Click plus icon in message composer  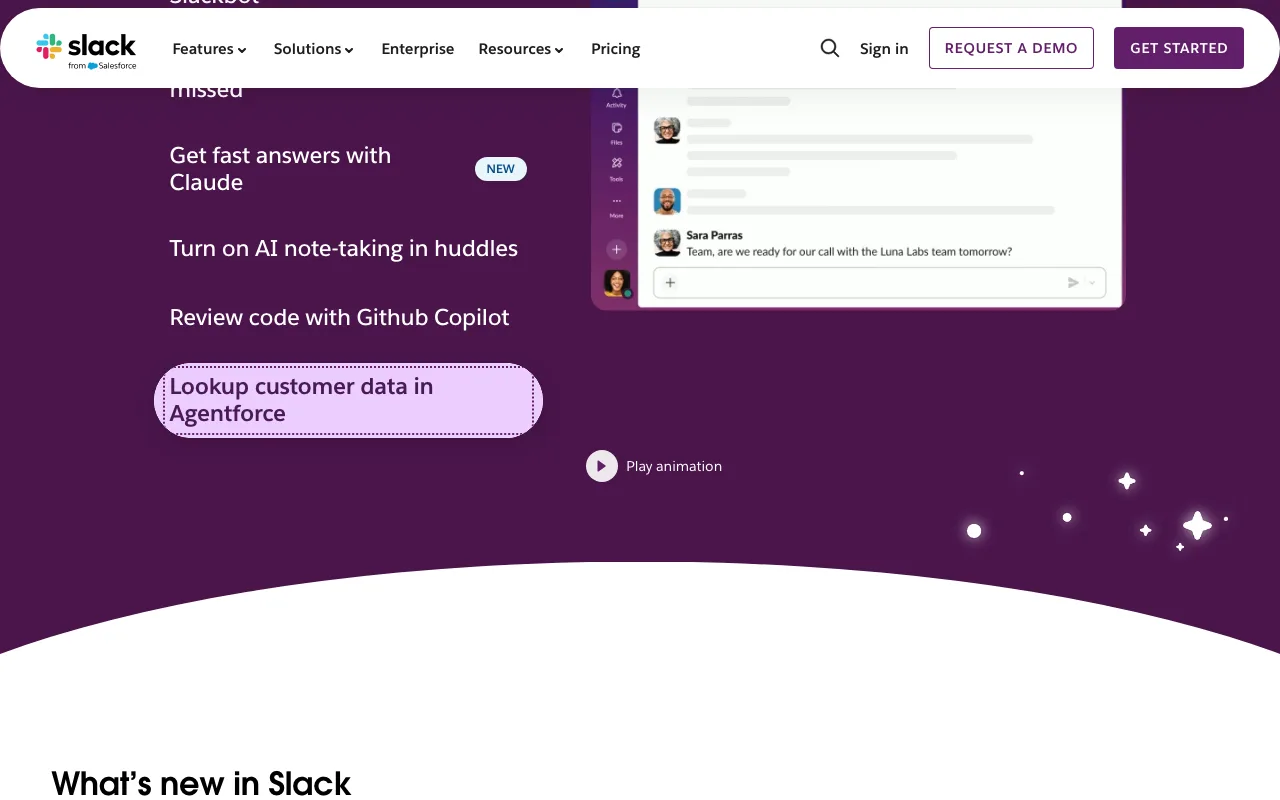[670, 283]
